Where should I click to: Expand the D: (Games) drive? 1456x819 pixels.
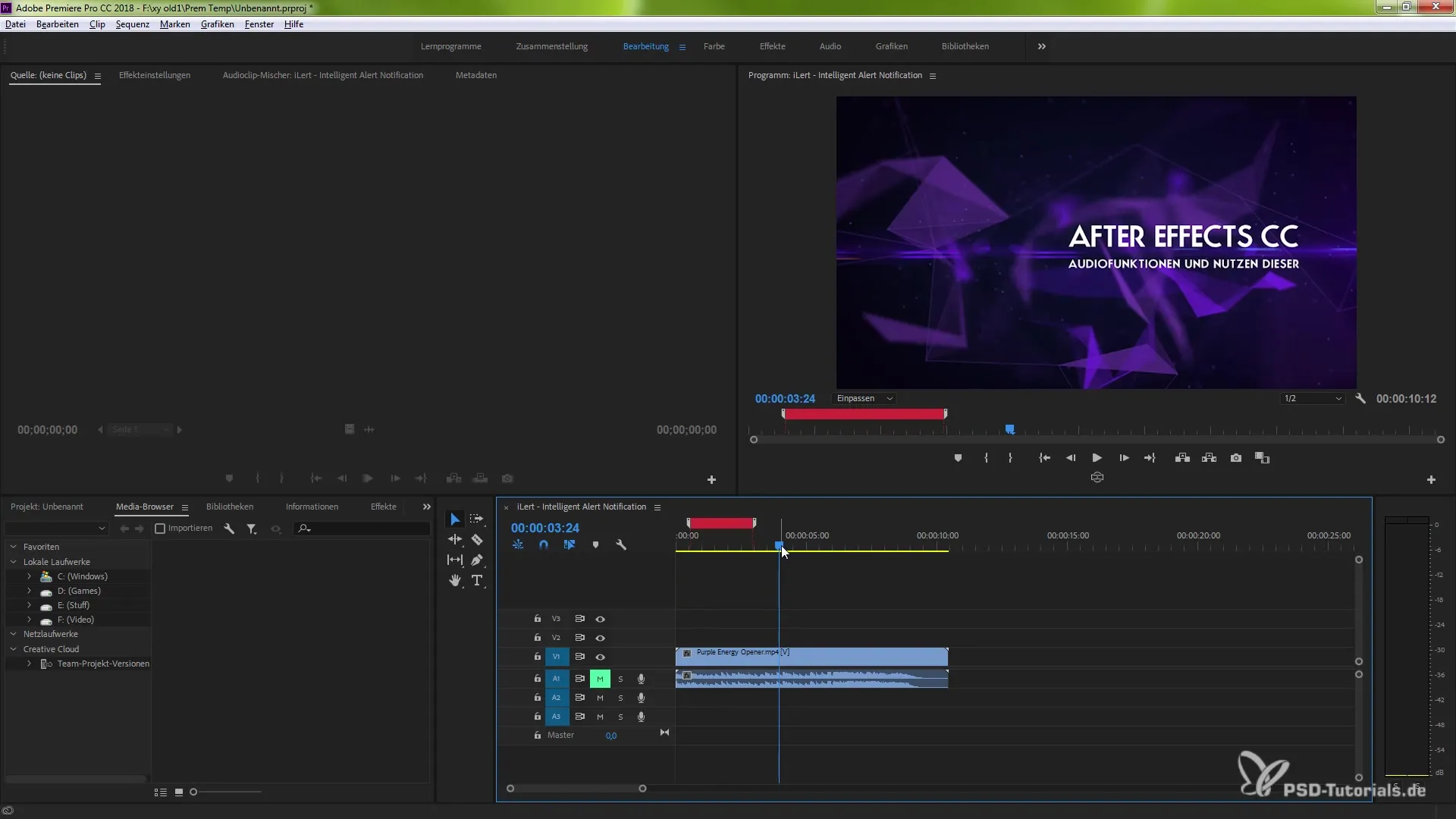pyautogui.click(x=29, y=591)
